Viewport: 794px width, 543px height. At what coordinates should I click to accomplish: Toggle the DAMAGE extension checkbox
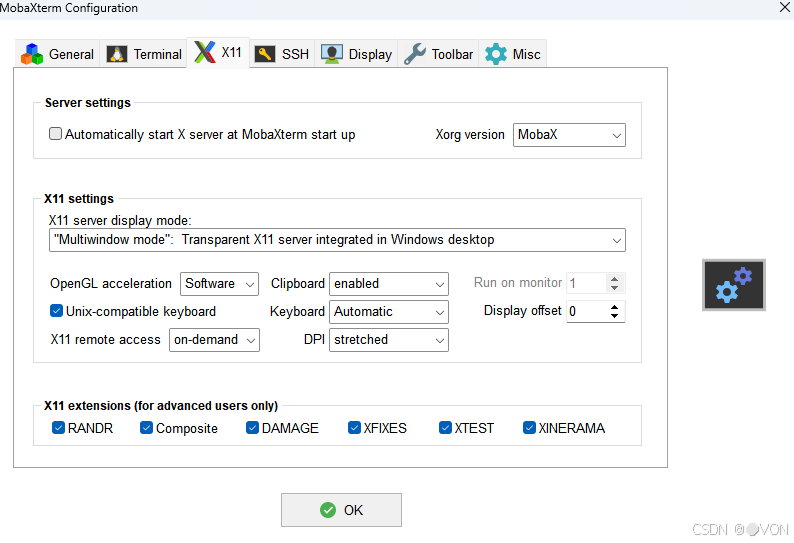coord(252,428)
